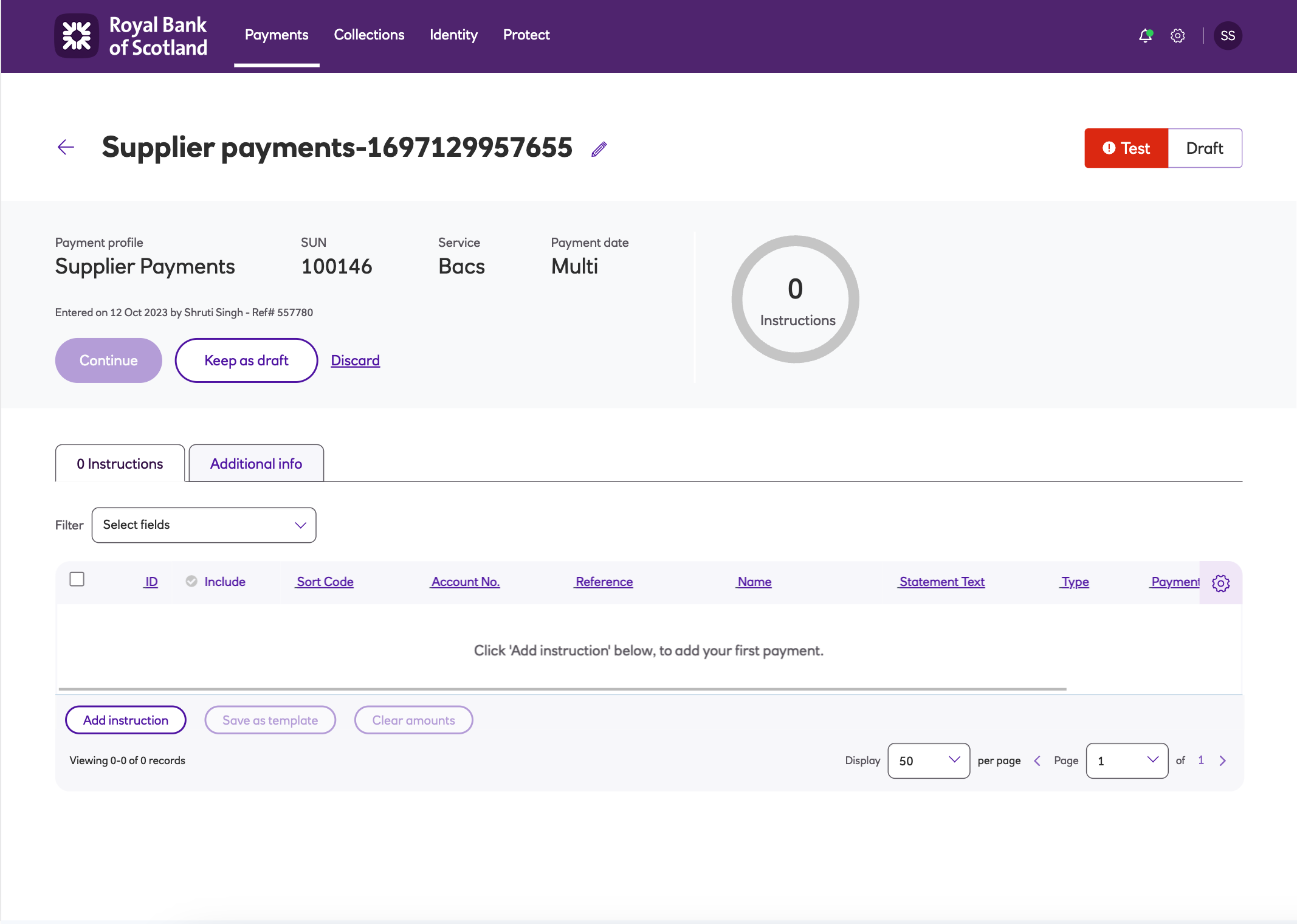Sort by the Name column
Viewport: 1297px width, 924px height.
(x=754, y=582)
